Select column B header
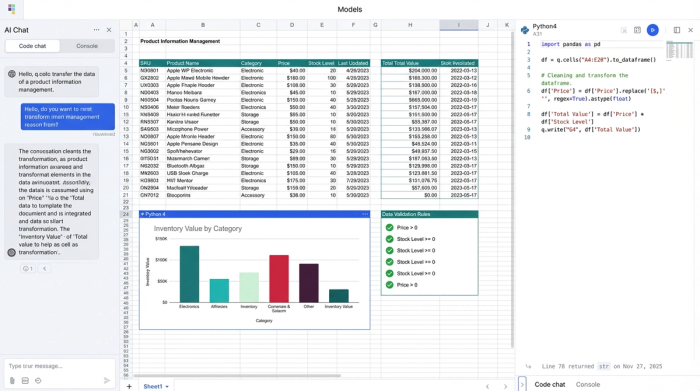 (203, 25)
